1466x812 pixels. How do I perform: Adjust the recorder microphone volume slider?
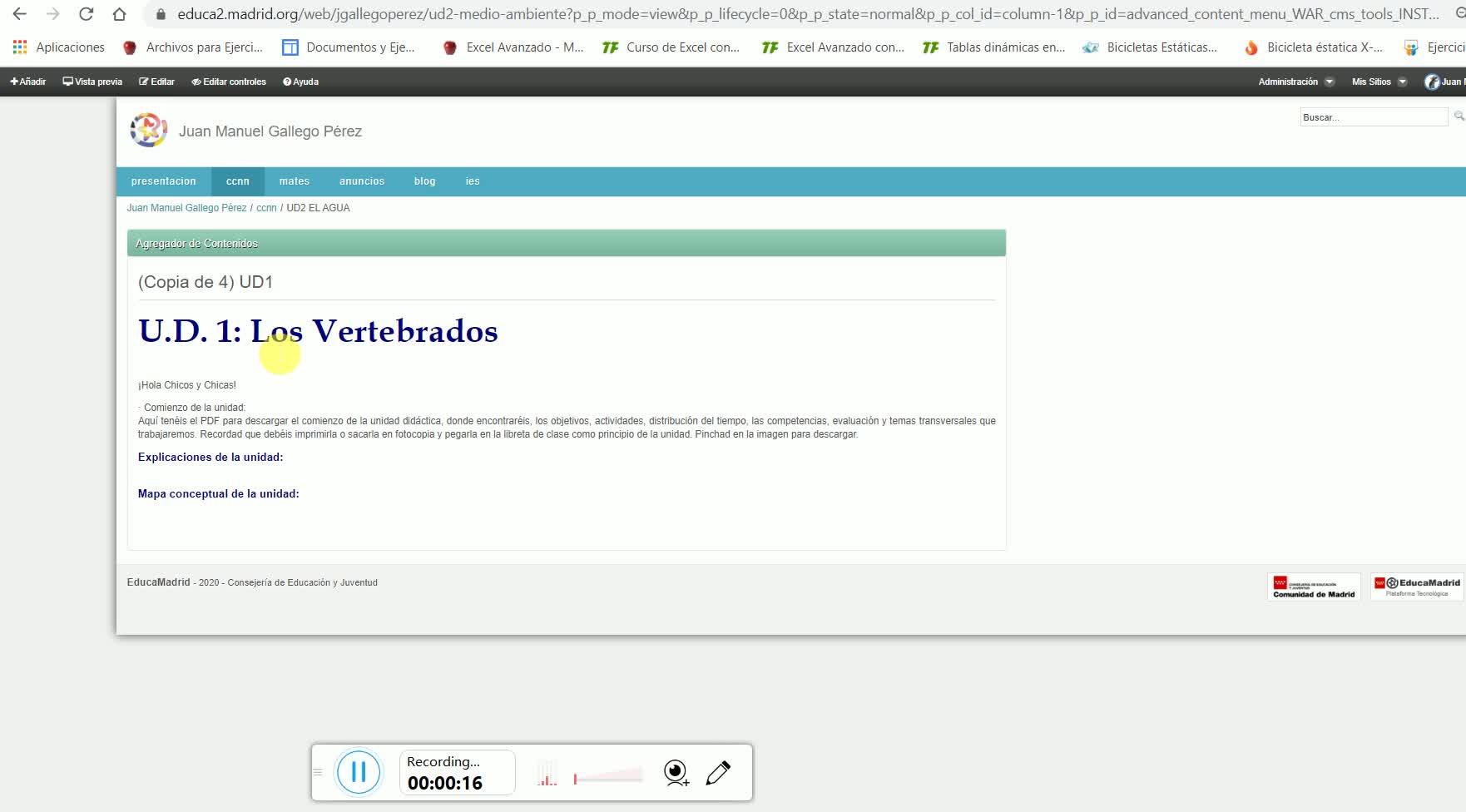tap(608, 777)
